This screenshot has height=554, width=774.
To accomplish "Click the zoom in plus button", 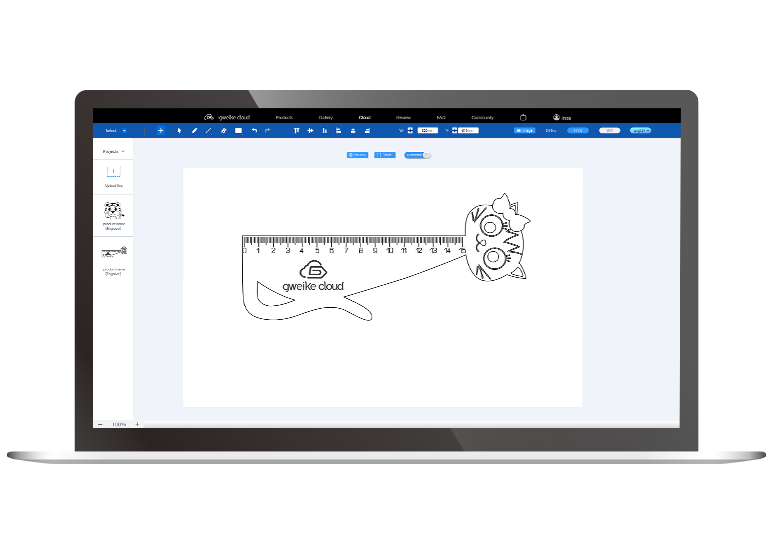I will (137, 424).
